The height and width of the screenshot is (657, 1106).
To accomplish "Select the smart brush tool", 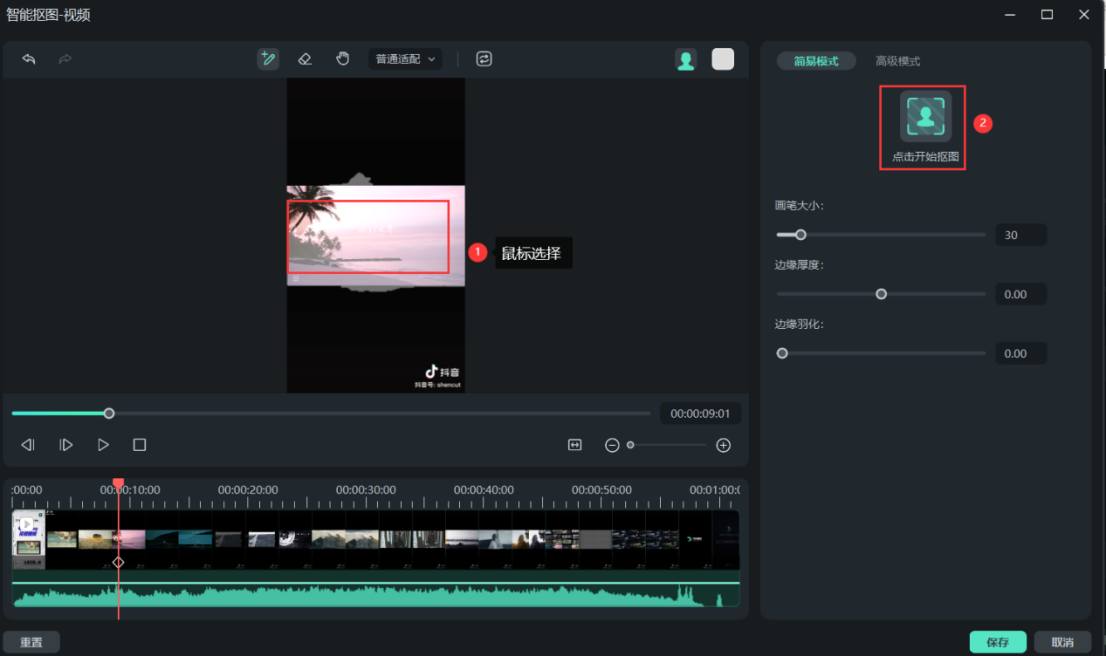I will click(x=267, y=59).
